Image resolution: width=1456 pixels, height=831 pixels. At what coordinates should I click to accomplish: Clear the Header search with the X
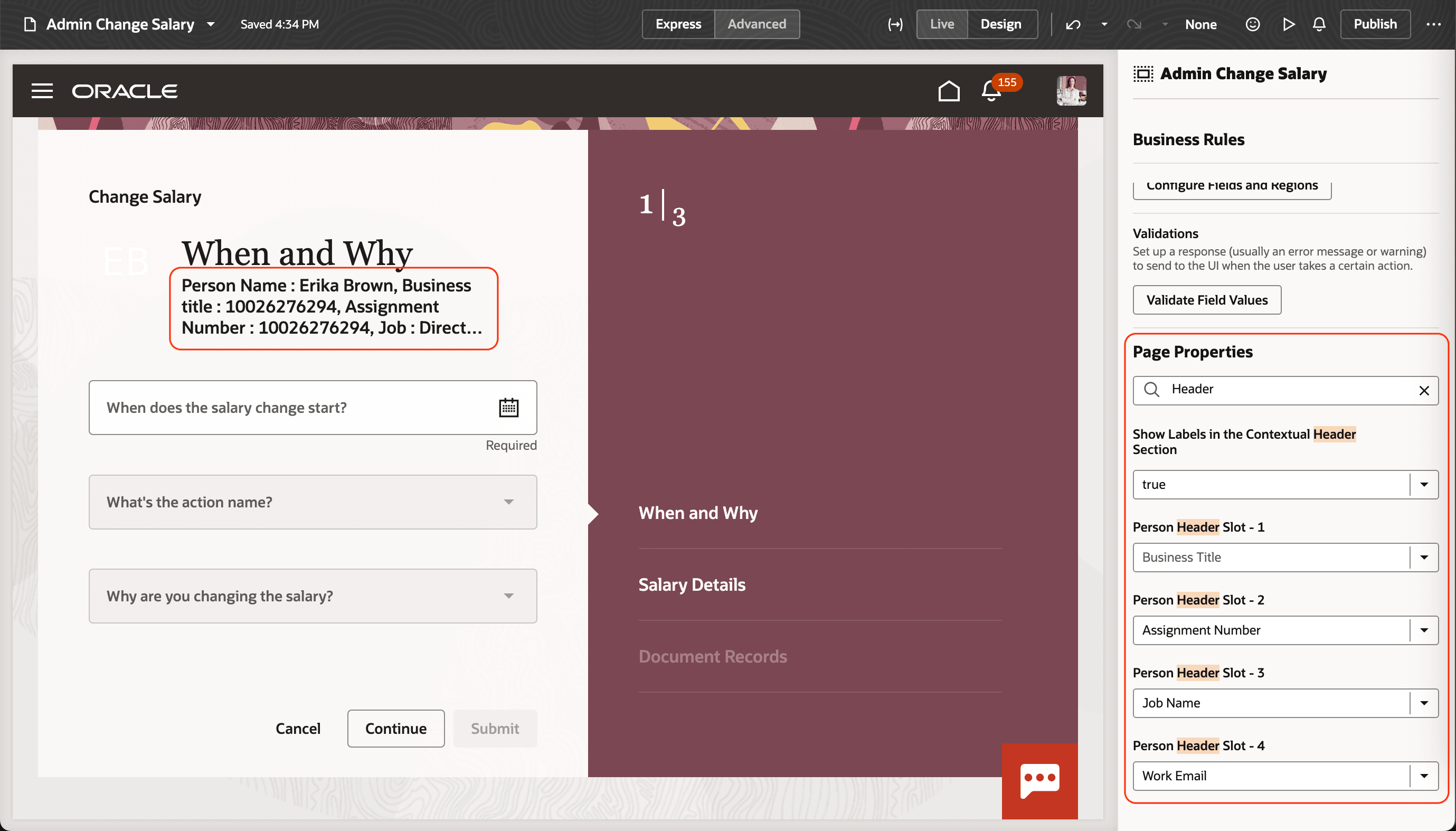pyautogui.click(x=1425, y=390)
